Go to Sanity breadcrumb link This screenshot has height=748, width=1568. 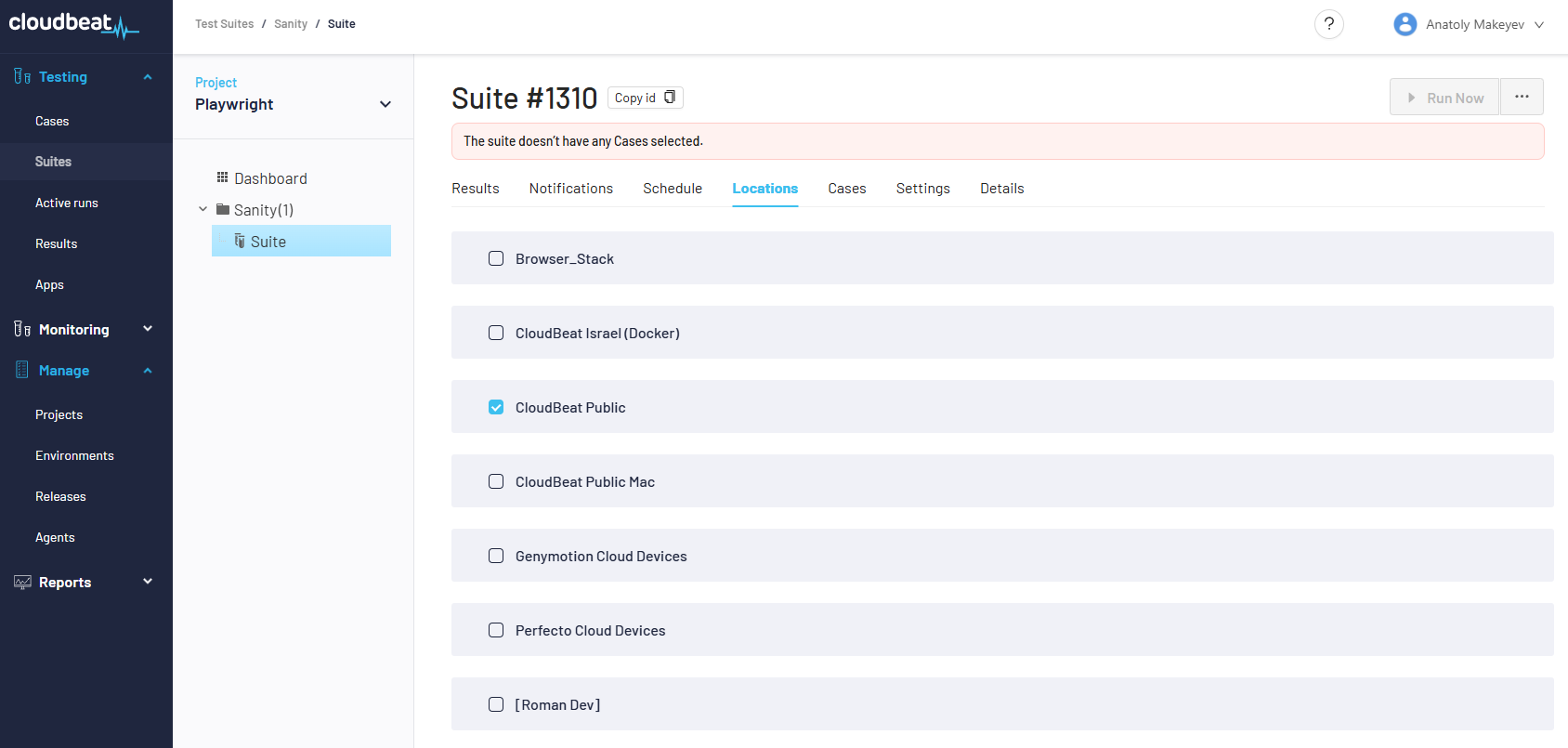[x=291, y=24]
